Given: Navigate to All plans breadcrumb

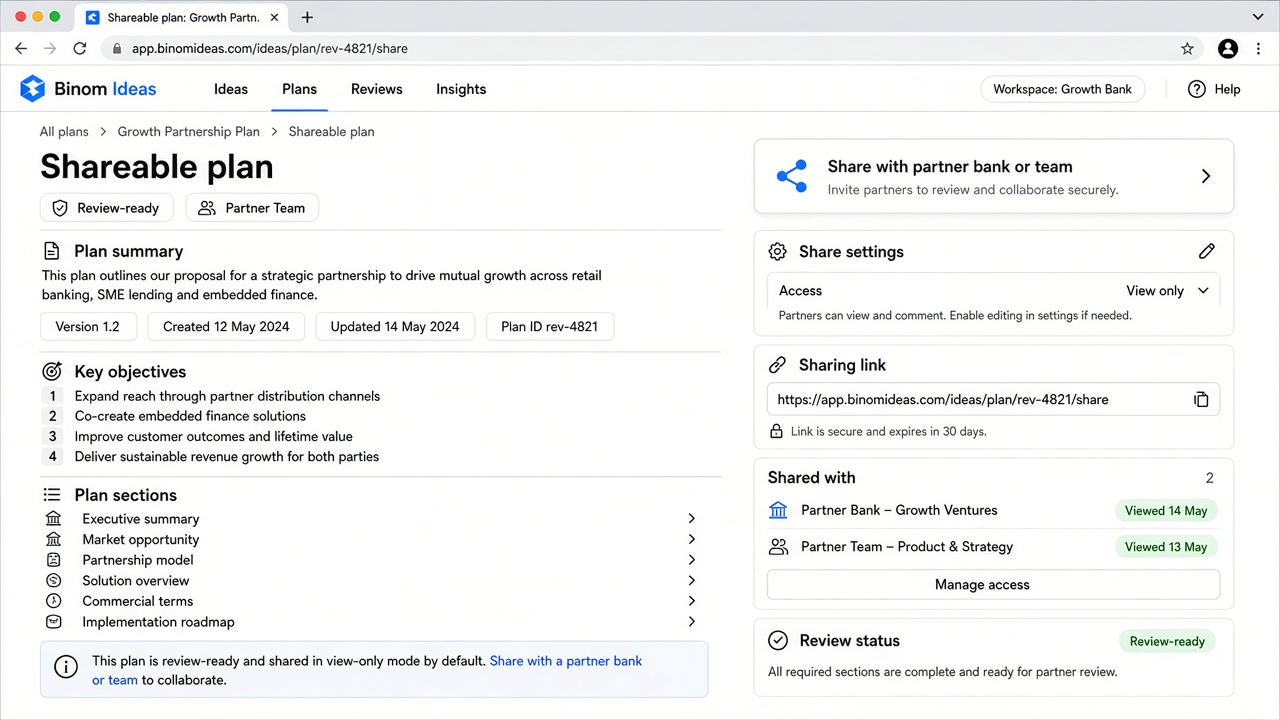Looking at the screenshot, I should [x=64, y=132].
